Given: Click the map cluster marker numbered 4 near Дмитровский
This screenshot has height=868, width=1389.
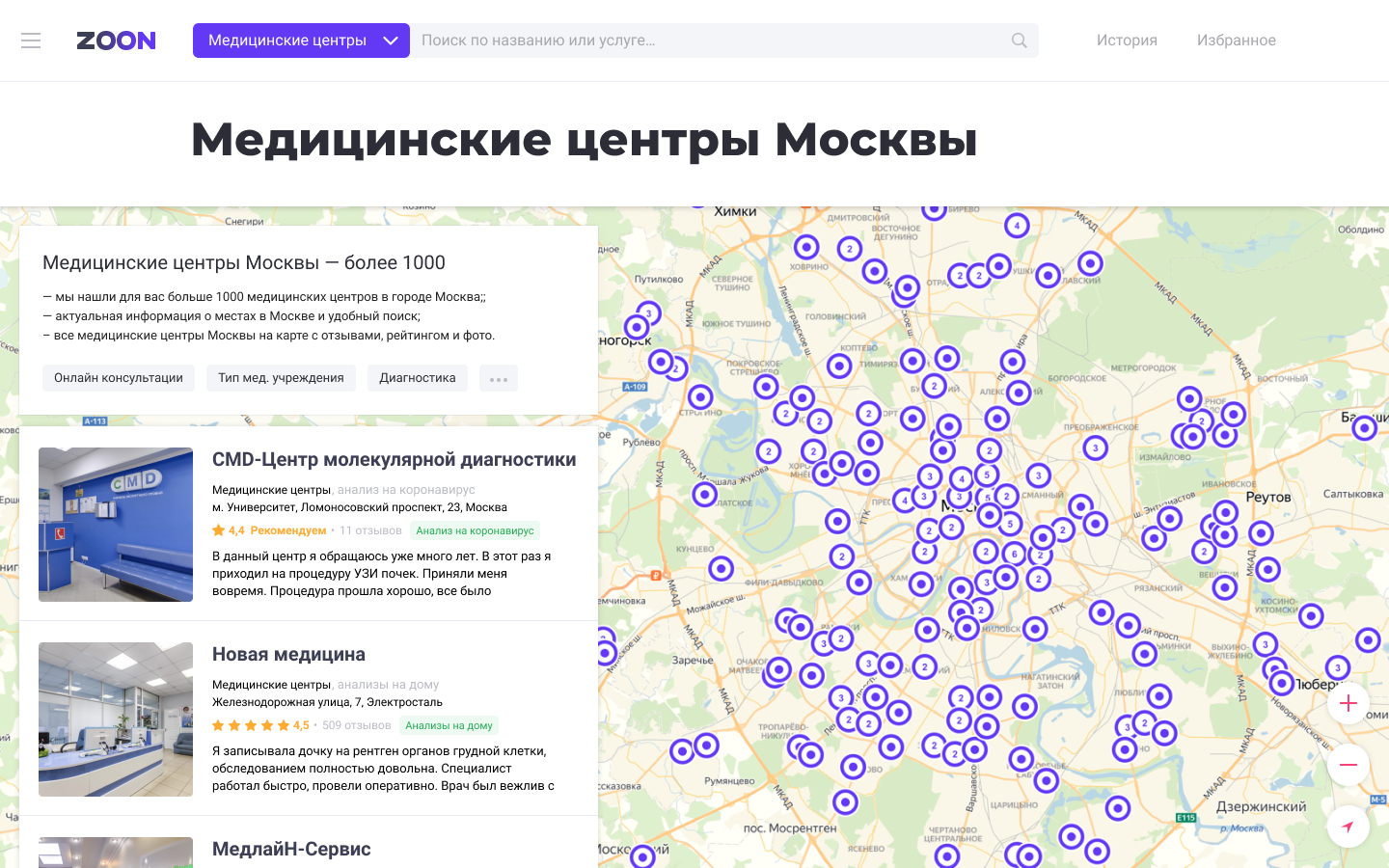Looking at the screenshot, I should (1017, 226).
